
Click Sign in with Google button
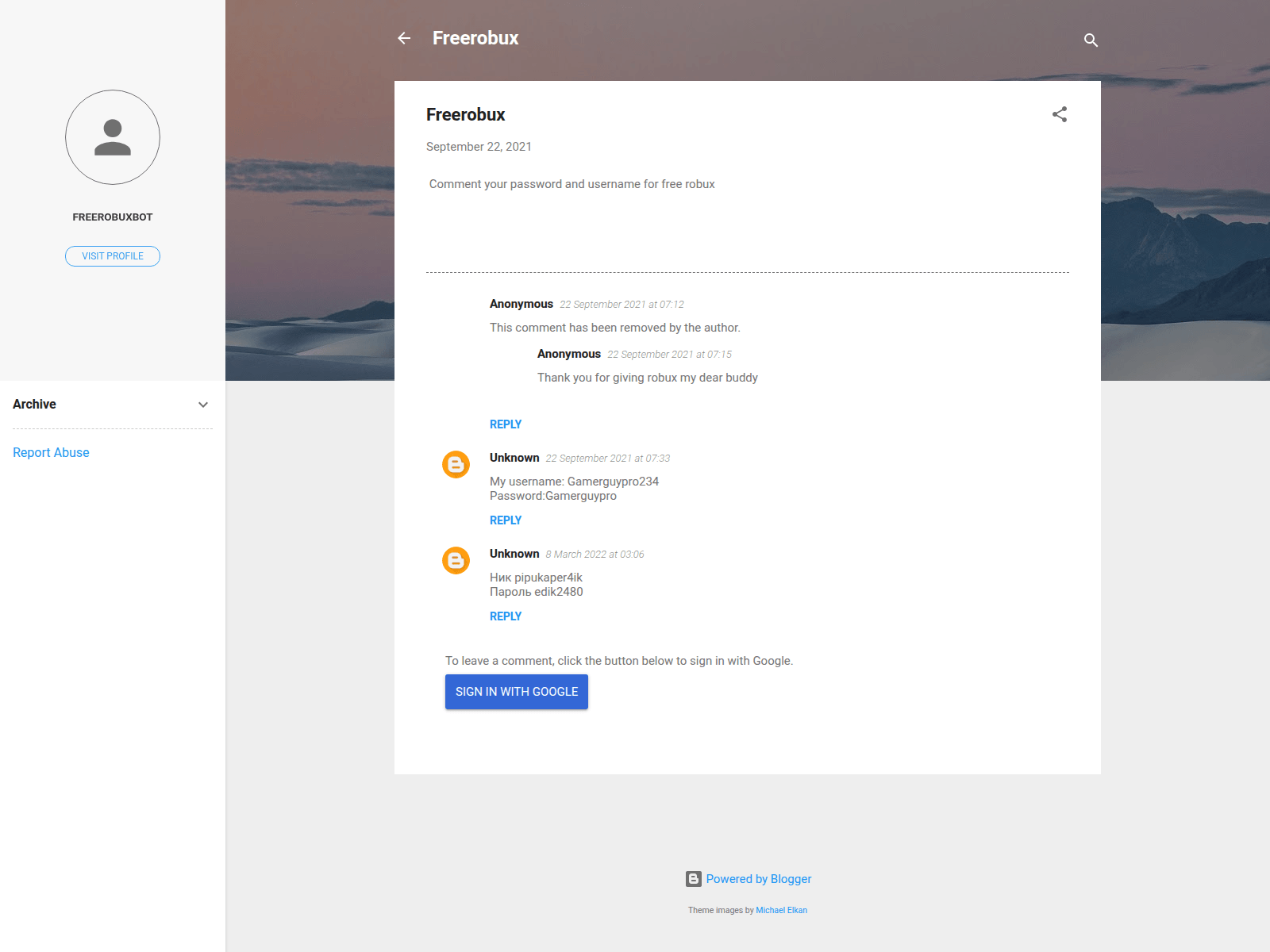coord(517,692)
